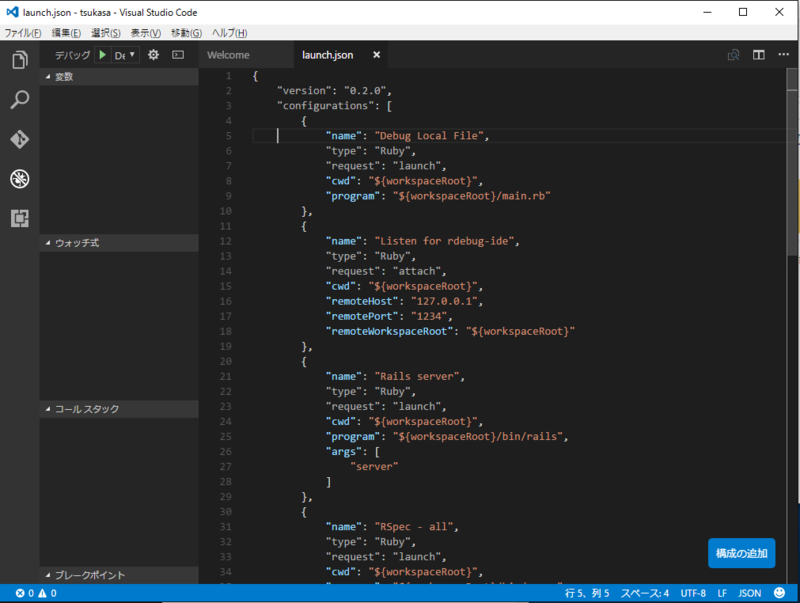Click the "version" key on line 2
The height and width of the screenshot is (603, 800).
(x=304, y=91)
